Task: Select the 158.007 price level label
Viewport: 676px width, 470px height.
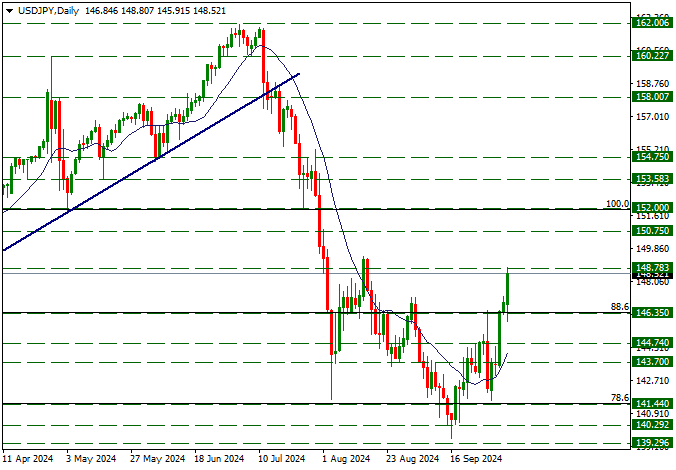Action: pyautogui.click(x=652, y=97)
